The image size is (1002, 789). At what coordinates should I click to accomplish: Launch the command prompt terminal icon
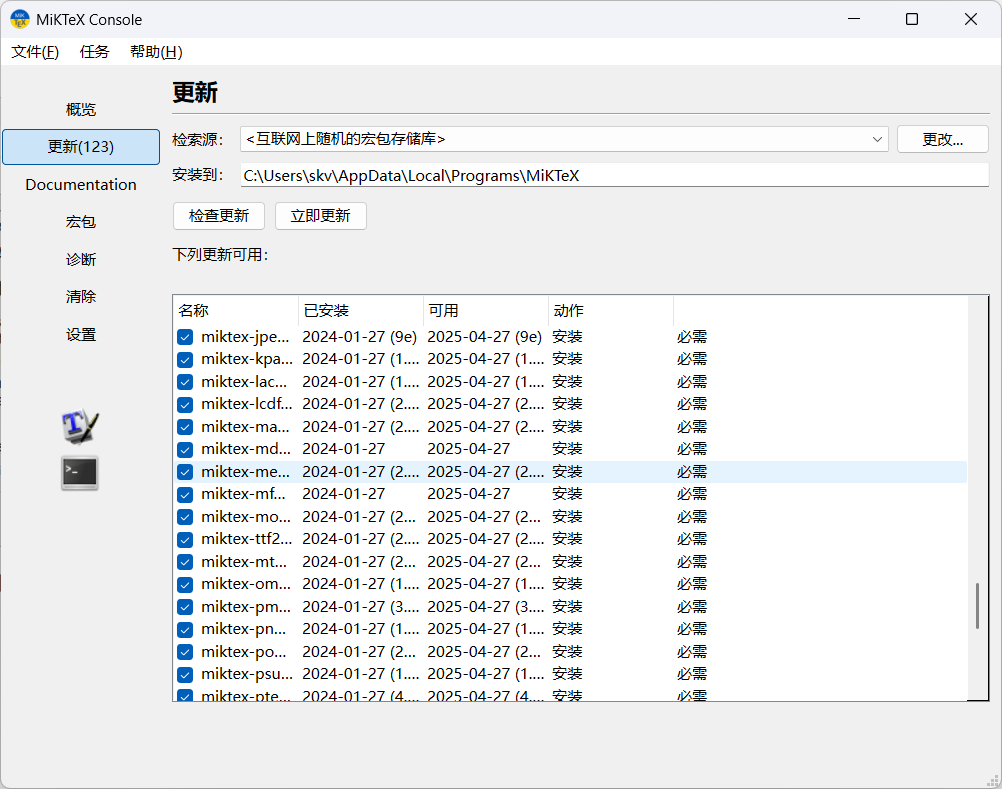(80, 473)
